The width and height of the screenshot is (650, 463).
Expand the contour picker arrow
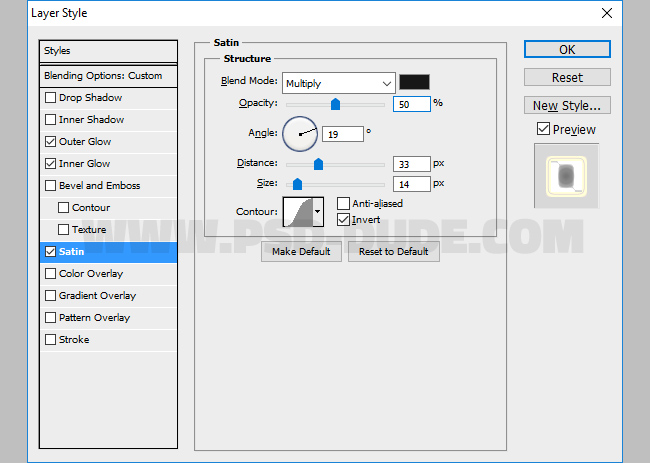pos(318,211)
